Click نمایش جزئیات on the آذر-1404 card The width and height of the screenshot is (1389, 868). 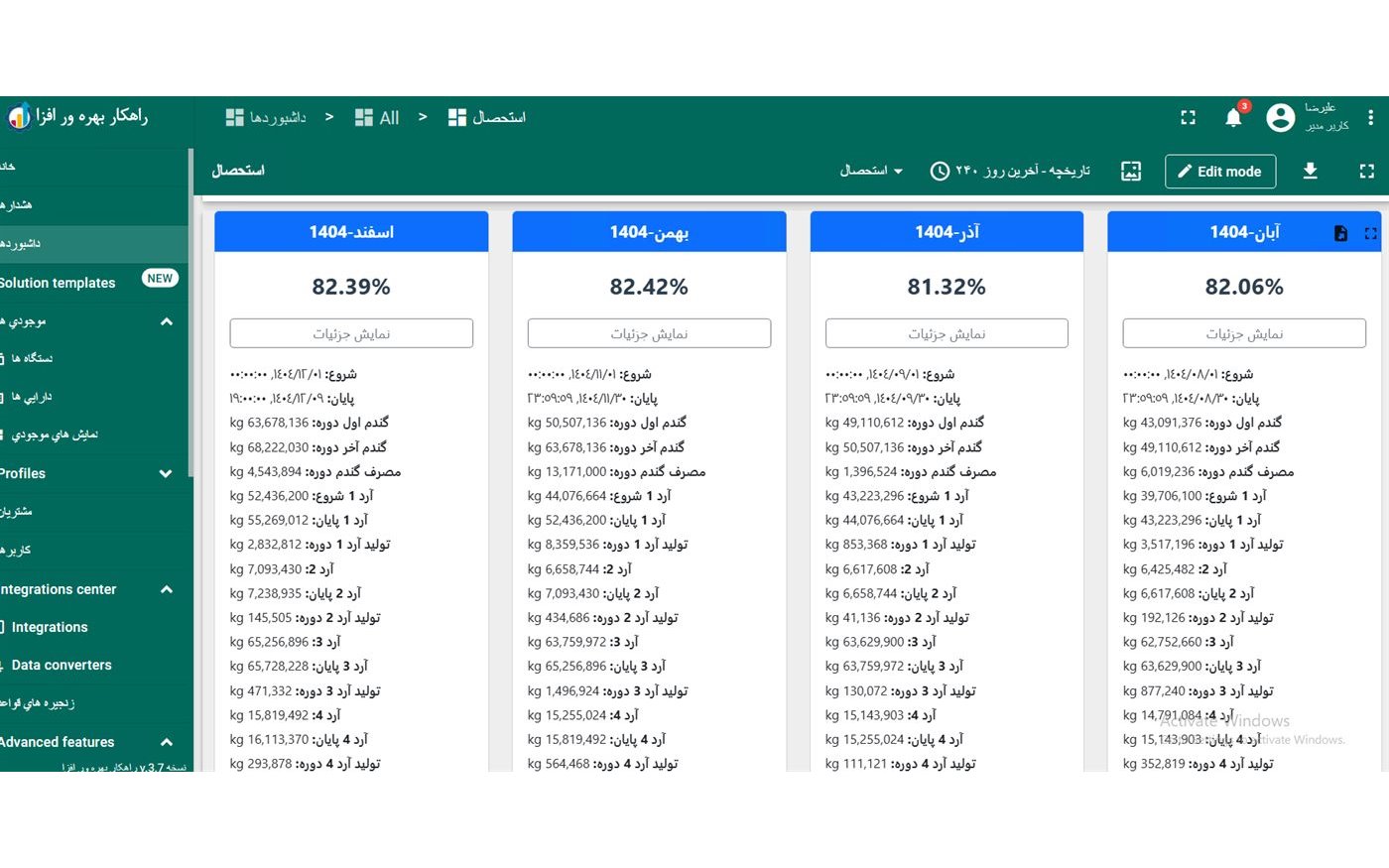click(947, 333)
